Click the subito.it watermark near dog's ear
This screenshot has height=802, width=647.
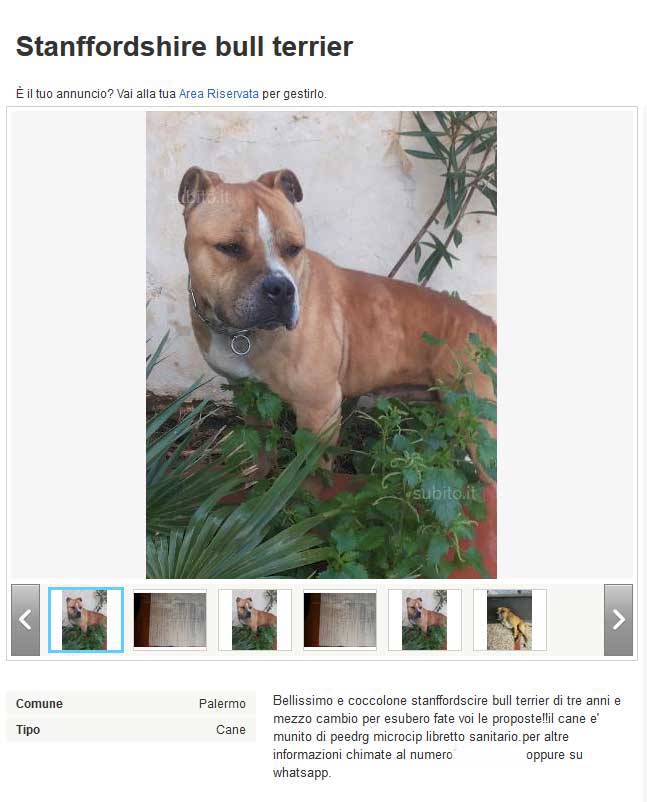tap(207, 197)
